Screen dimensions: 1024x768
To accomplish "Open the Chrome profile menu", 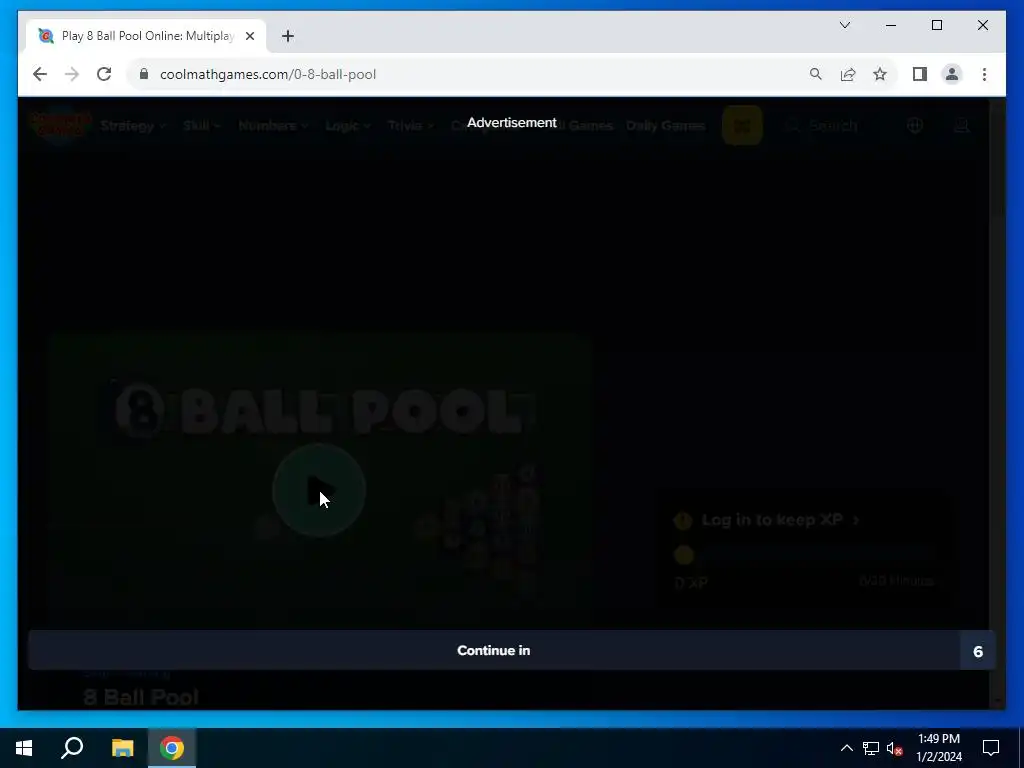I will pos(952,74).
